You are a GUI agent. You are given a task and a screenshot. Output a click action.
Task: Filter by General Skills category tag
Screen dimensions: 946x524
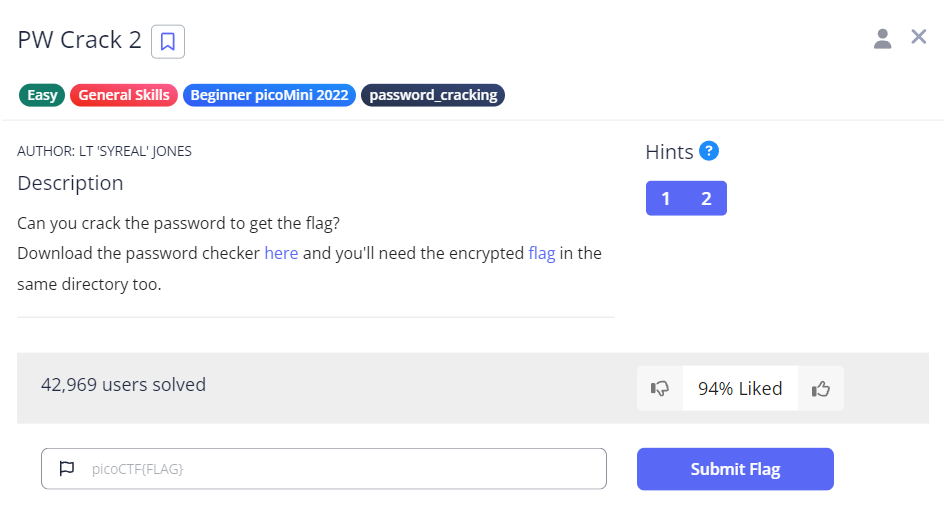[x=124, y=95]
